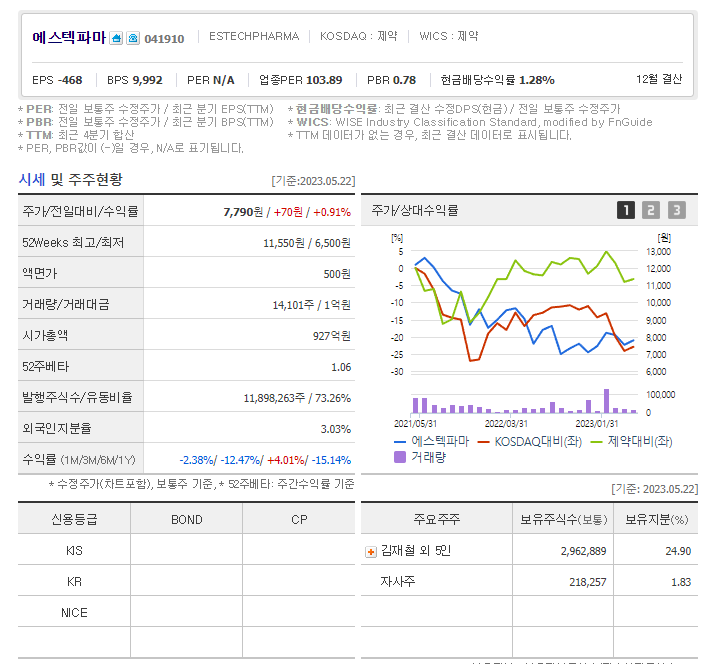
Task: Click the WICS : 제약 label
Action: [449, 36]
